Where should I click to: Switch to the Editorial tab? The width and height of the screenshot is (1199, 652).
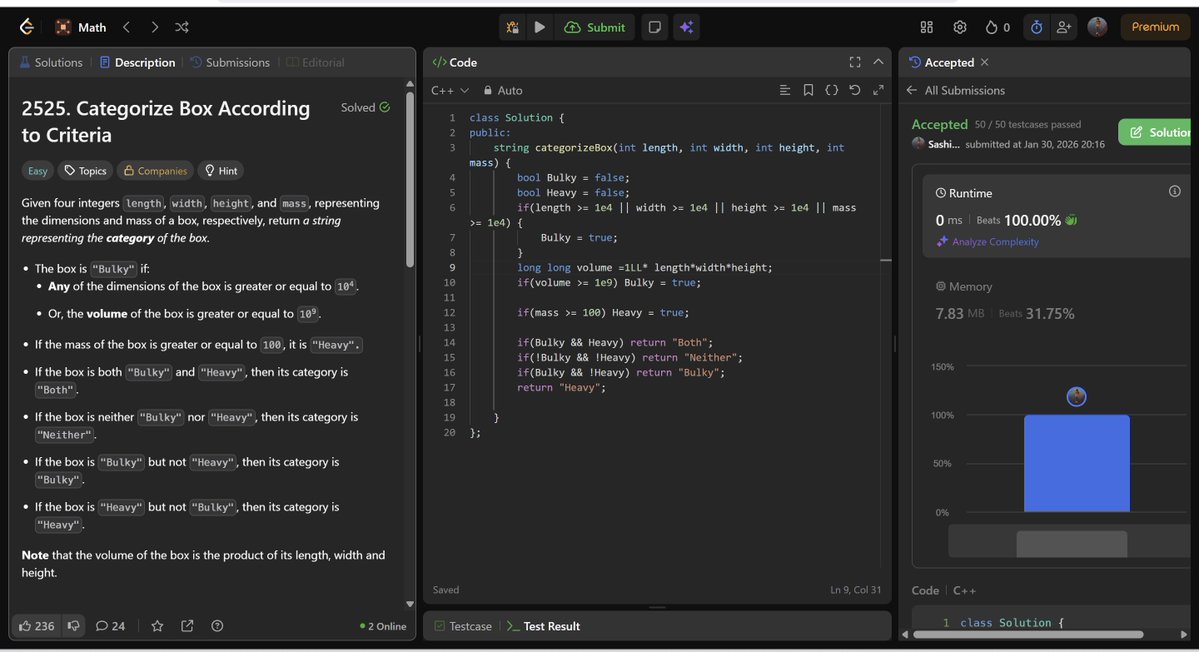click(315, 63)
